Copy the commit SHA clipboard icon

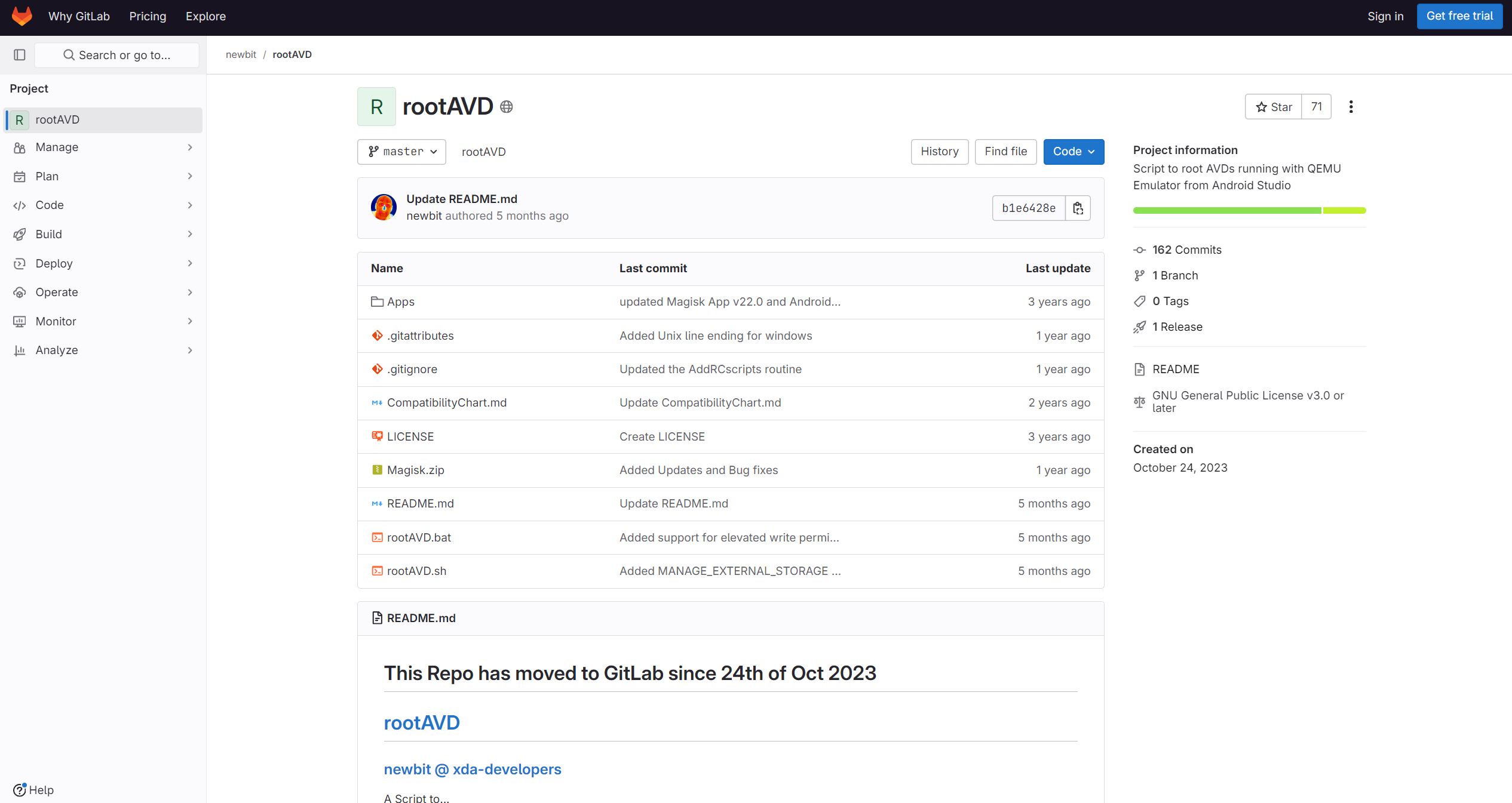point(1078,208)
